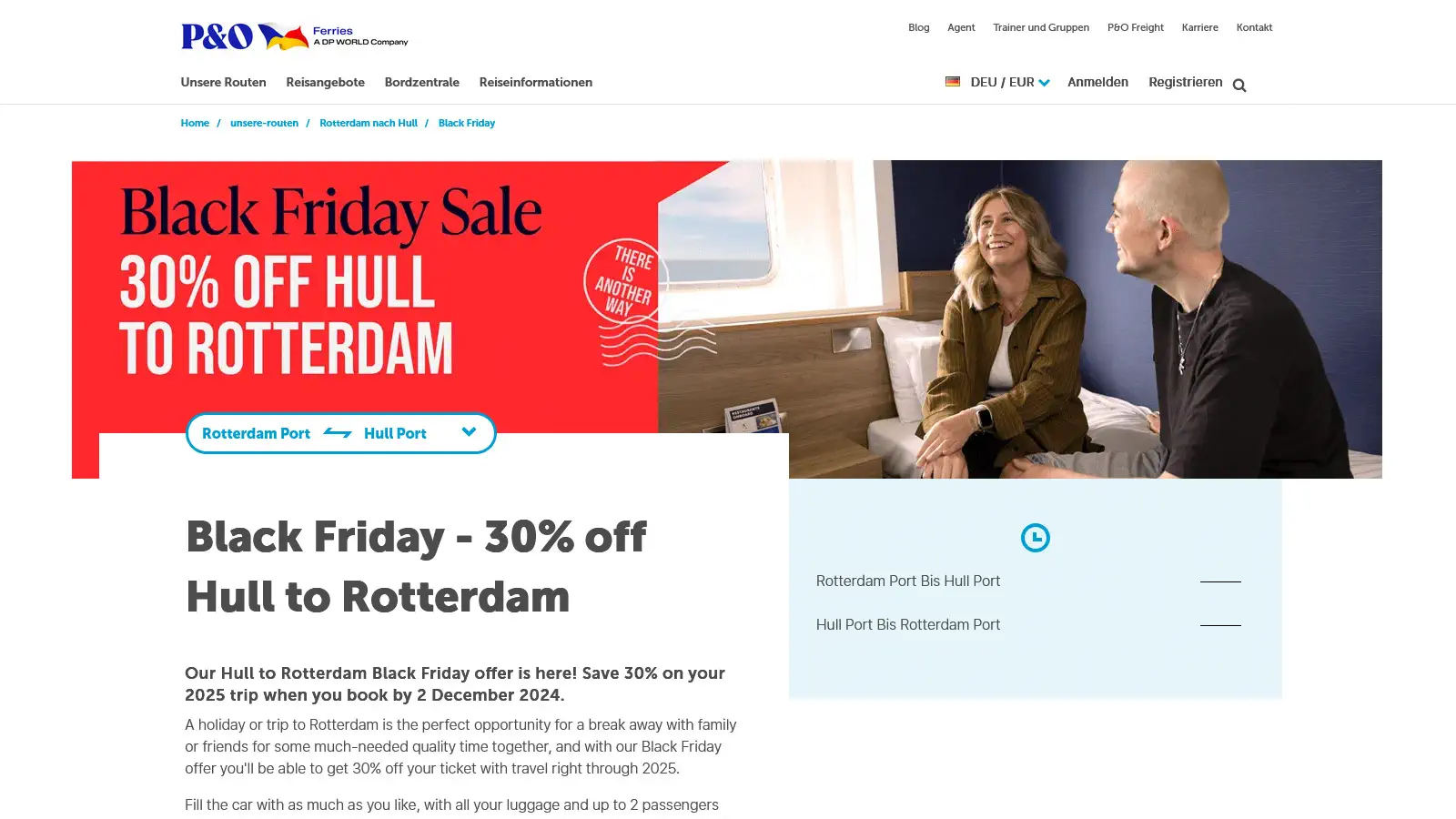Expand the DEU / EUR language dropdown

coord(998,82)
